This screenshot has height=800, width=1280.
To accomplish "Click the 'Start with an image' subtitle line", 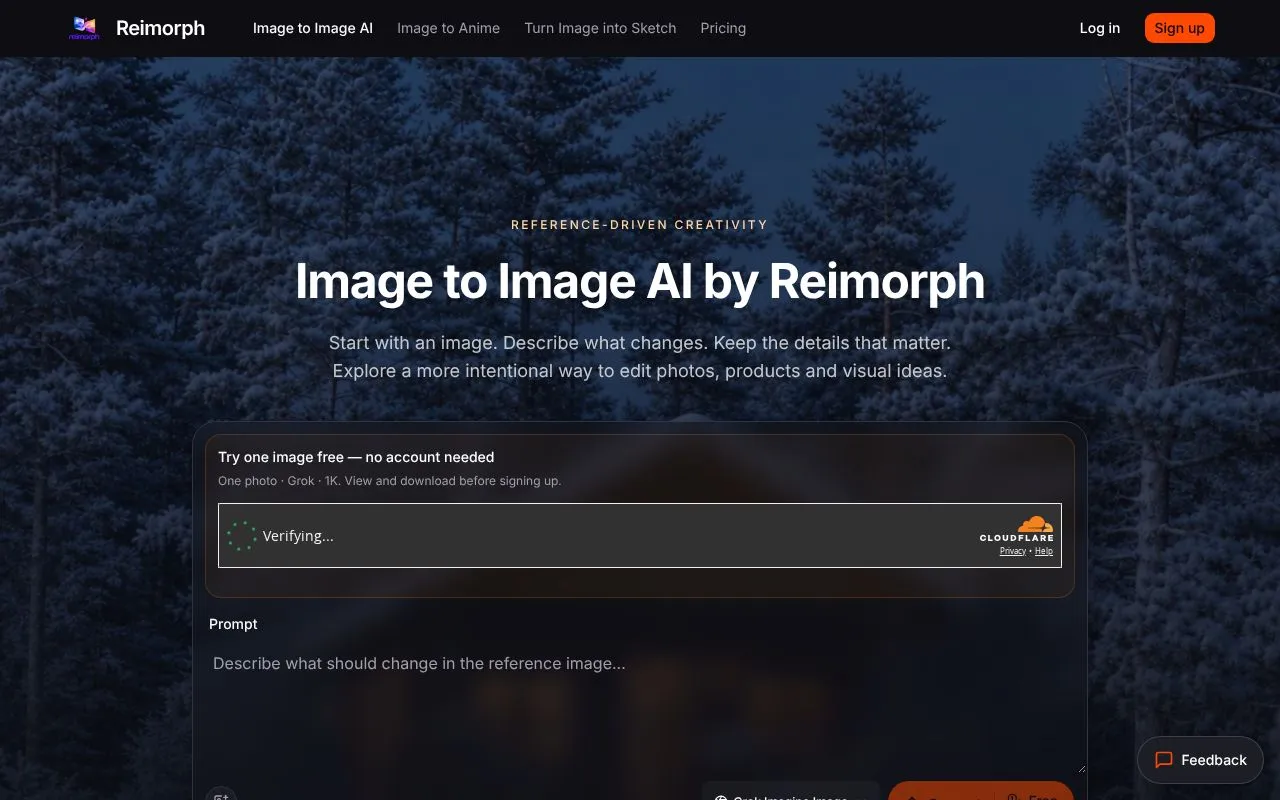I will tap(640, 343).
